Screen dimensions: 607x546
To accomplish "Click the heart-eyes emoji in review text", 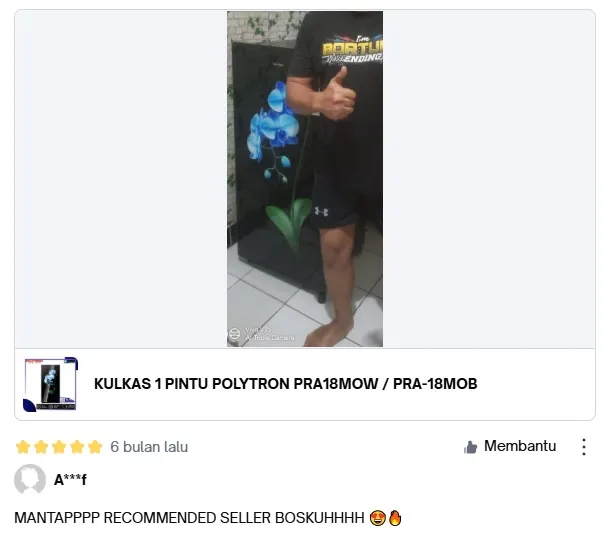I will pyautogui.click(x=377, y=518).
